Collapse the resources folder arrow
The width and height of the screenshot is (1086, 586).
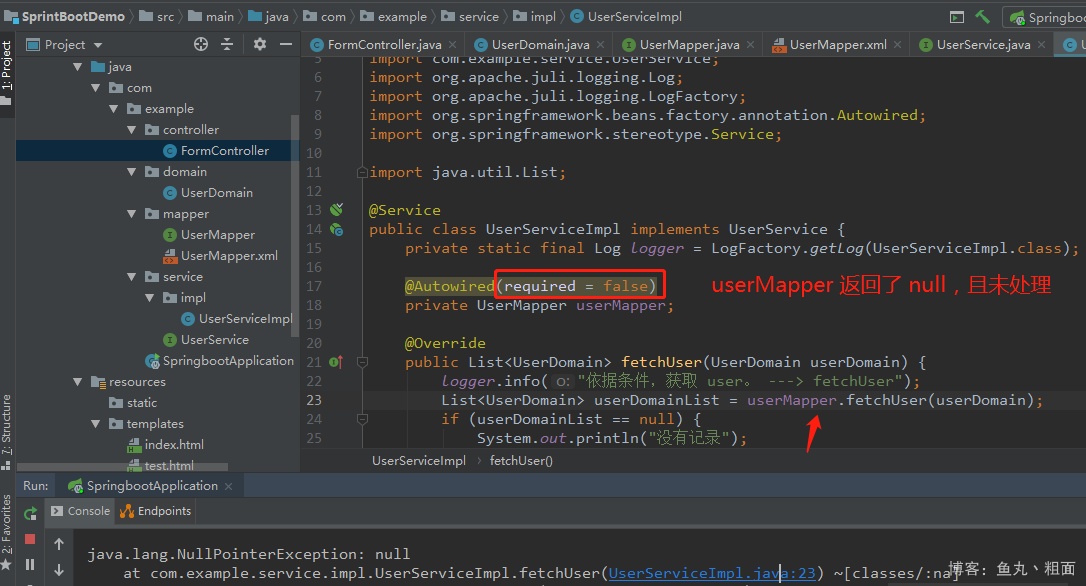tap(78, 382)
